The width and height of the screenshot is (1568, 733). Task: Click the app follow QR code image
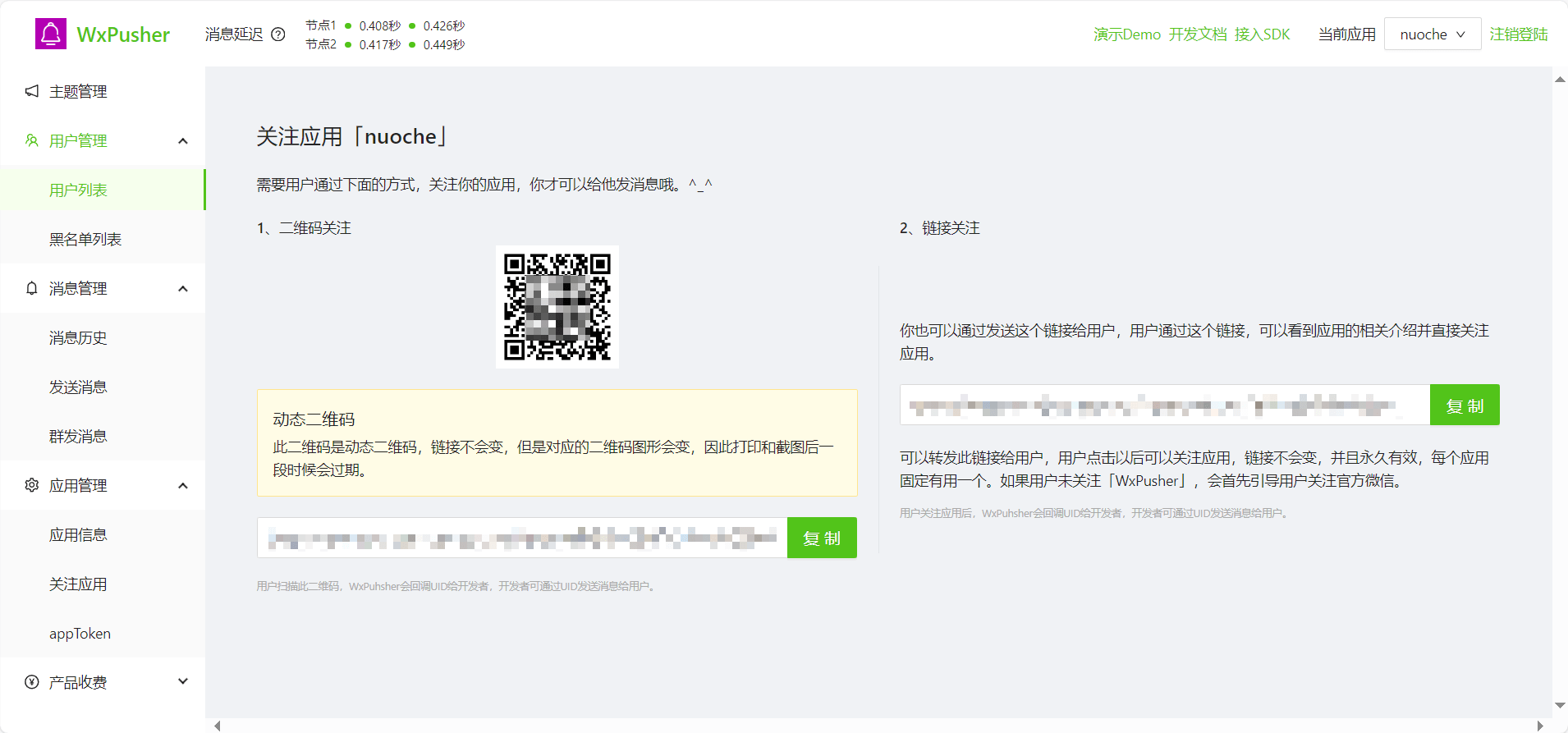tap(557, 307)
